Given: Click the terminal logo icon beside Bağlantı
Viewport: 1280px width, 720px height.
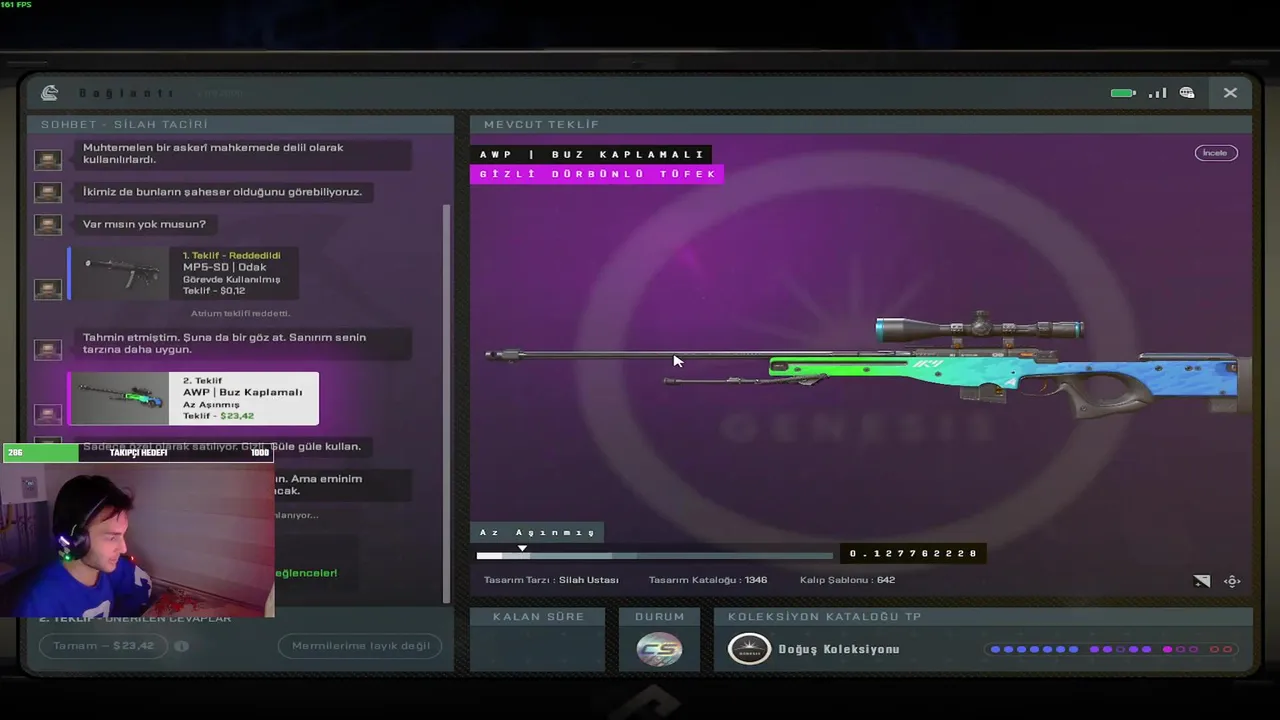Looking at the screenshot, I should coord(49,93).
